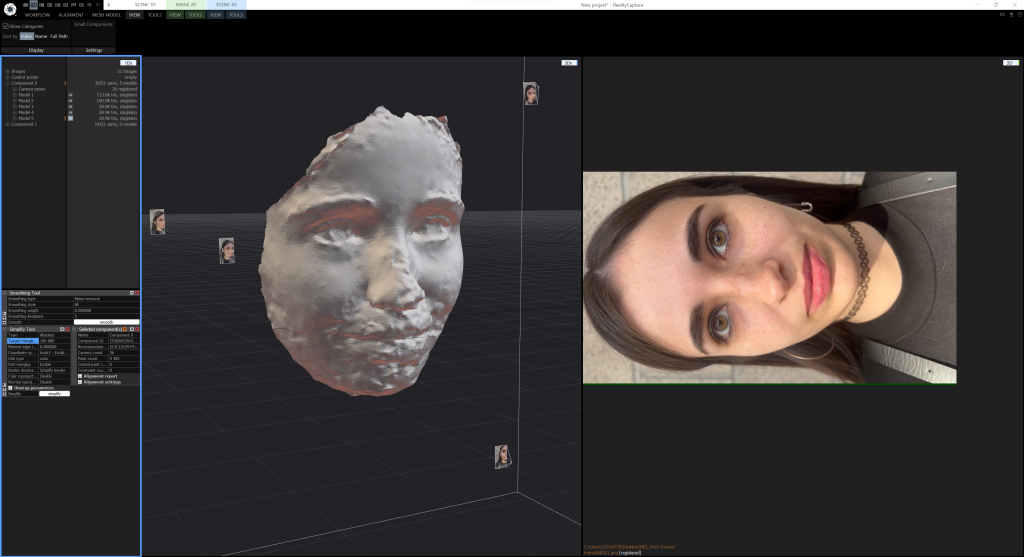Image resolution: width=1024 pixels, height=557 pixels.
Task: Open the ALIGNMENT ribbon tab
Action: pos(71,15)
